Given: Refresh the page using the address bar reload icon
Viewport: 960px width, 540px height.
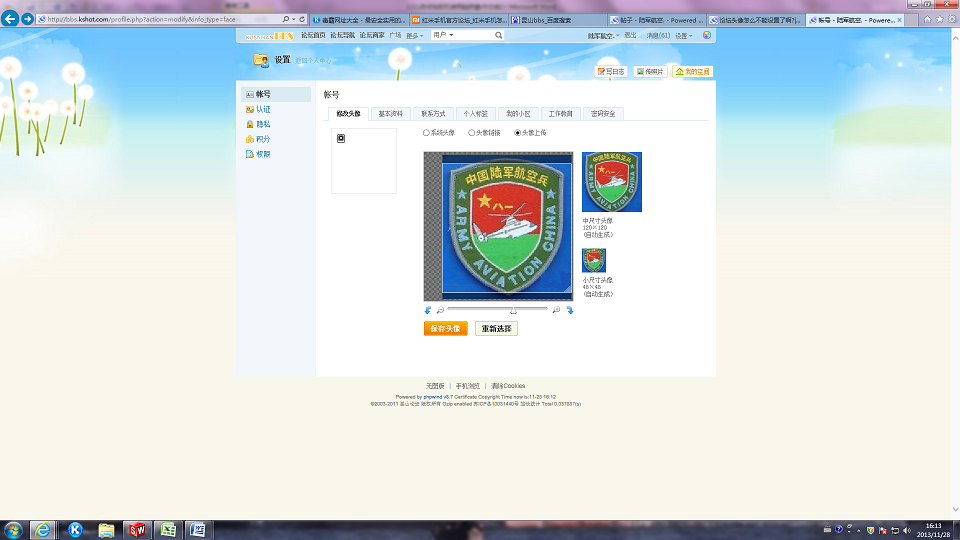Looking at the screenshot, I should tap(302, 20).
